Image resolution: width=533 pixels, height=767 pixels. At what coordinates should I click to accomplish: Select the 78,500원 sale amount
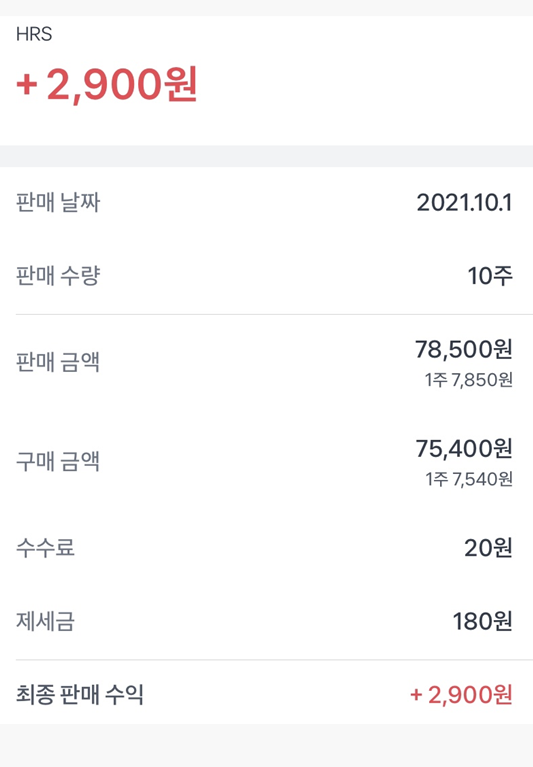click(464, 349)
